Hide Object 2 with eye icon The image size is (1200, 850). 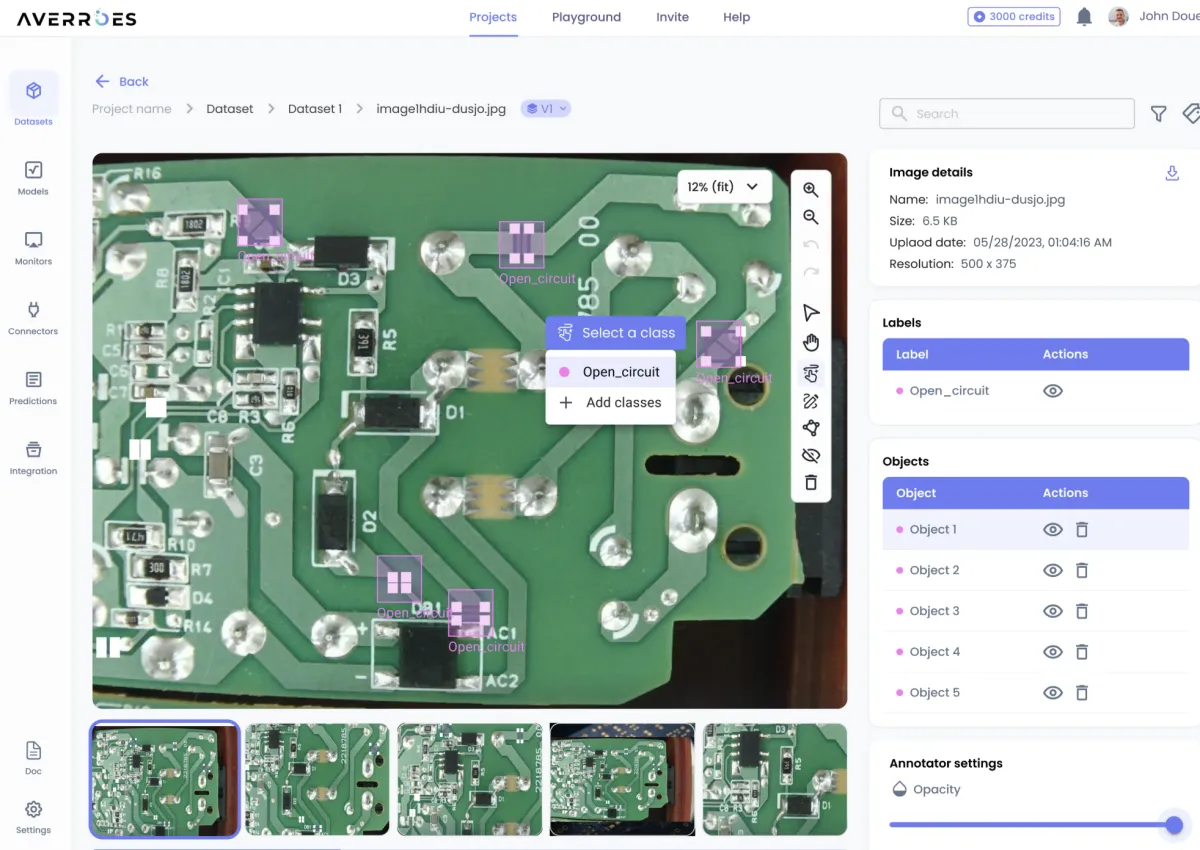[1052, 570]
